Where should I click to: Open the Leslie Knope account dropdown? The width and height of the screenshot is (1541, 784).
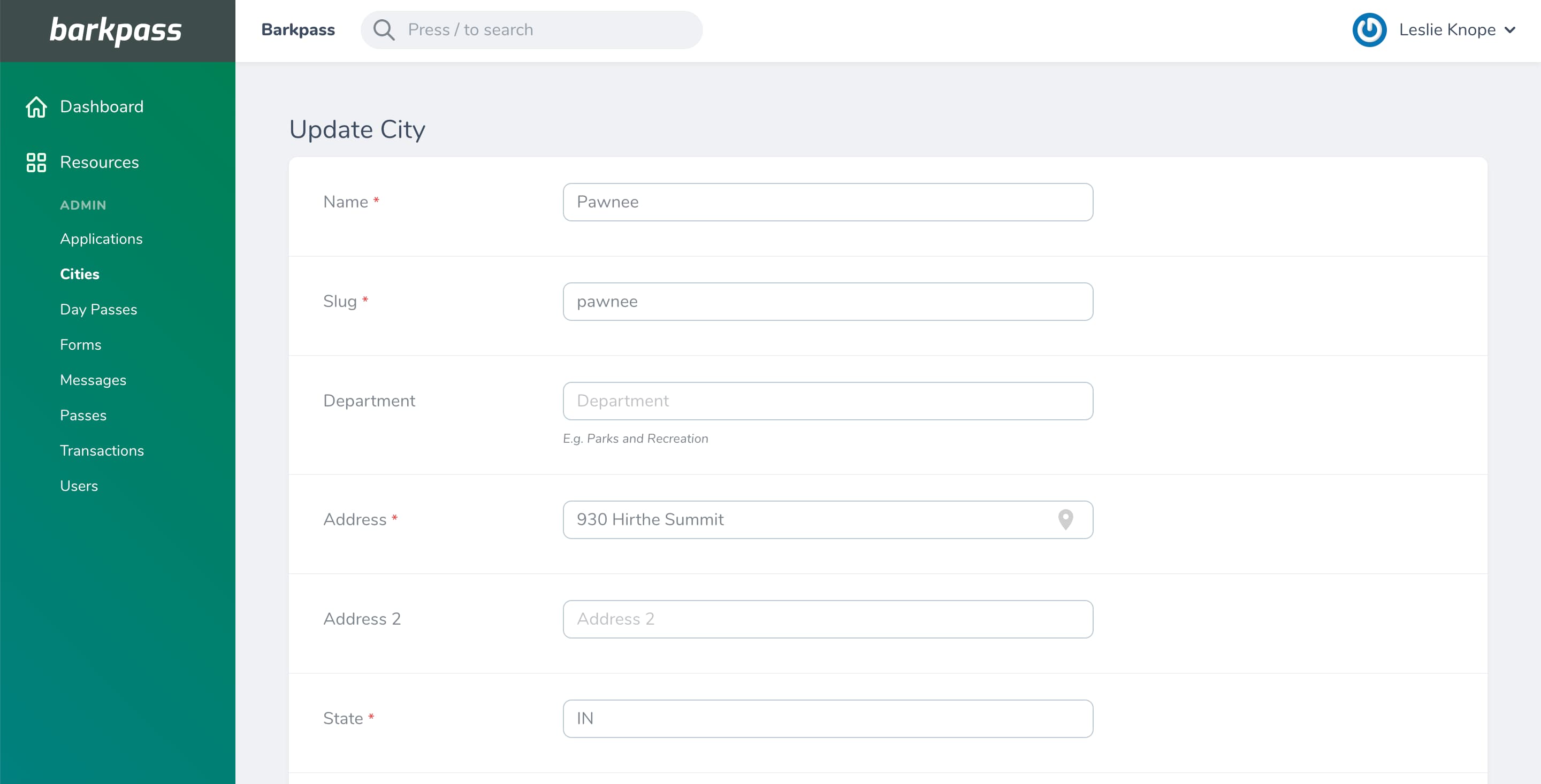(1446, 30)
